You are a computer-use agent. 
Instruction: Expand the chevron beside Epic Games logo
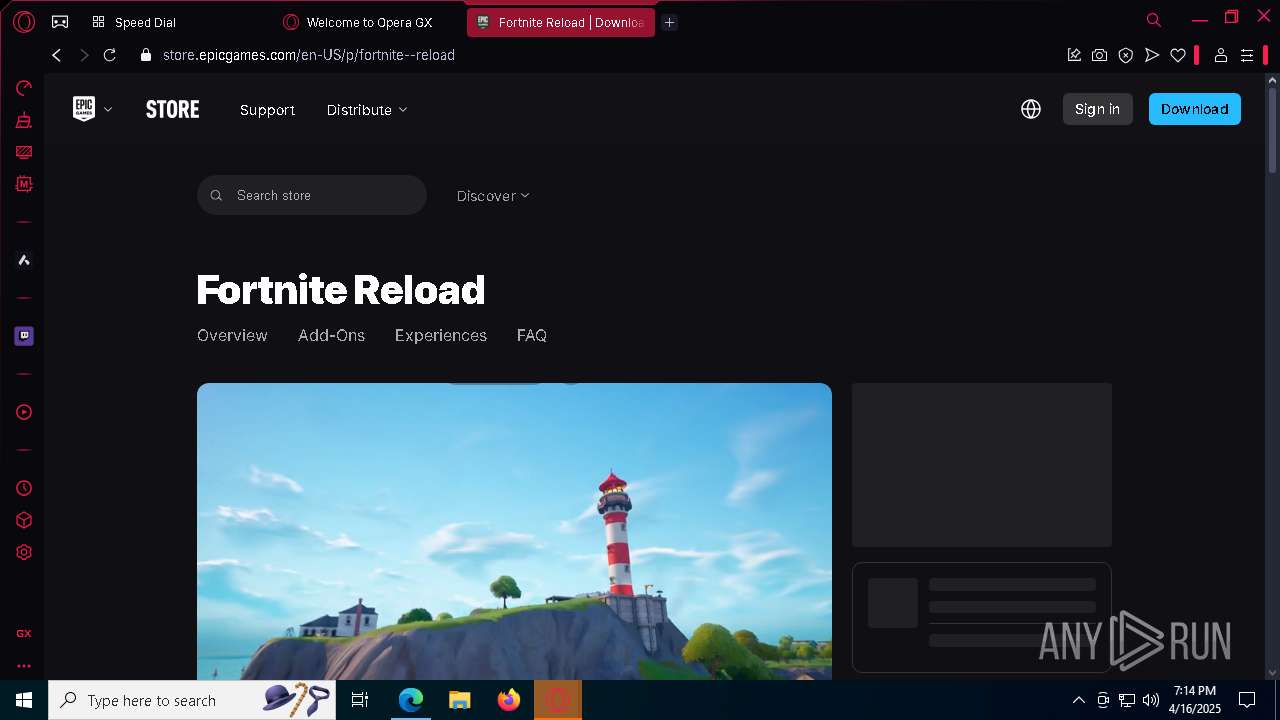coord(108,109)
